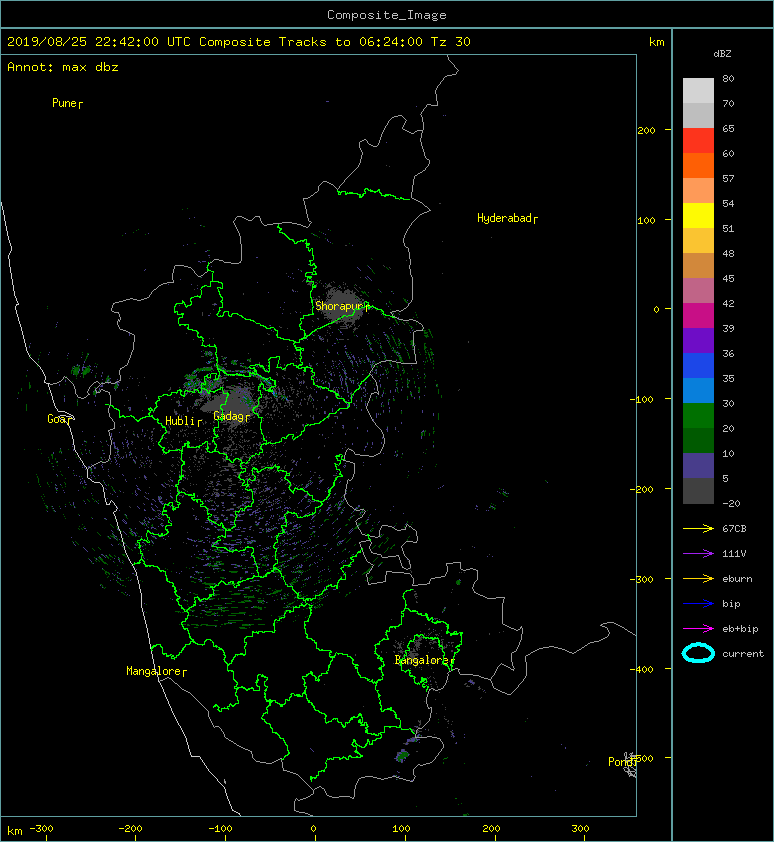Click the yellow 67CB track arrow in legend
Viewport: 774px width, 842px height.
pos(698,528)
